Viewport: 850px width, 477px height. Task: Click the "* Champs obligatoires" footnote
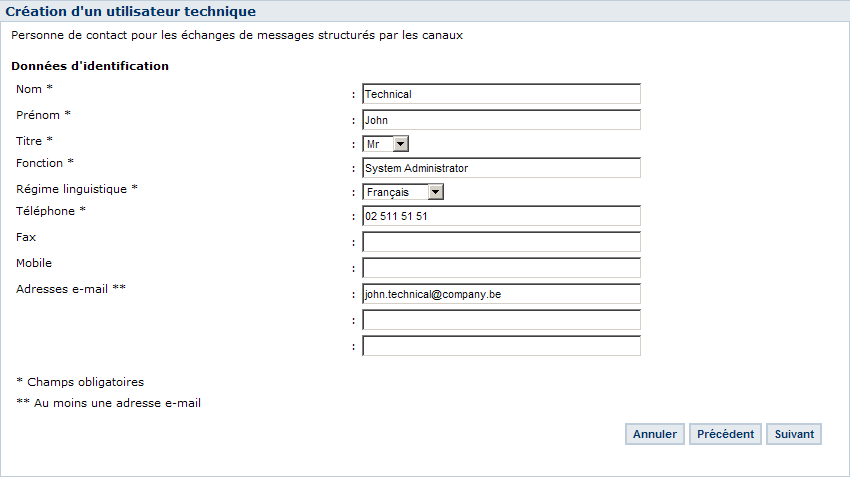[x=80, y=382]
